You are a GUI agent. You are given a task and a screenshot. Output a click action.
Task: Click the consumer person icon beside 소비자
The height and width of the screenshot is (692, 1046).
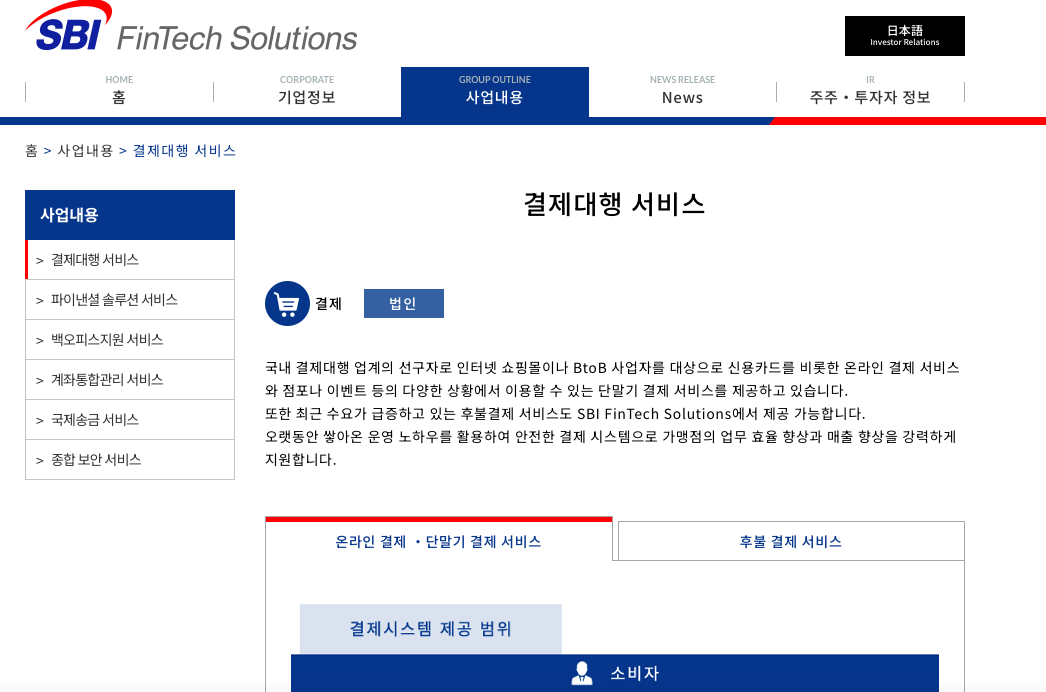pyautogui.click(x=582, y=673)
